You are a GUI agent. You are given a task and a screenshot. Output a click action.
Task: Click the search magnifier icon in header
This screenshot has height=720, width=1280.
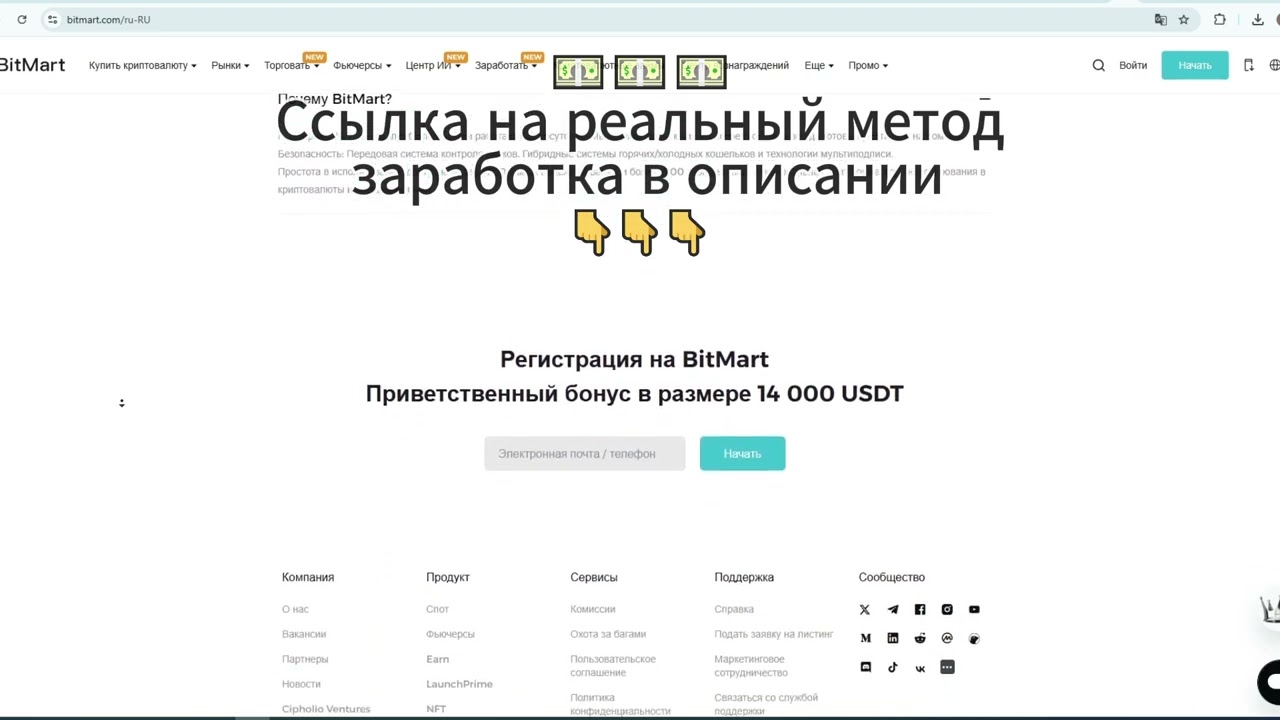1099,65
